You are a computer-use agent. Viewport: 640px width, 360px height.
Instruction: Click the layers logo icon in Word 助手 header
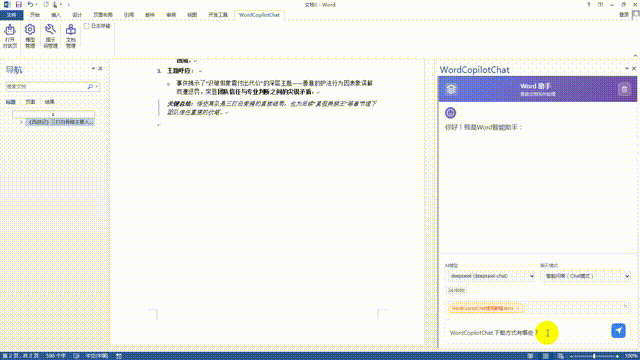click(451, 89)
